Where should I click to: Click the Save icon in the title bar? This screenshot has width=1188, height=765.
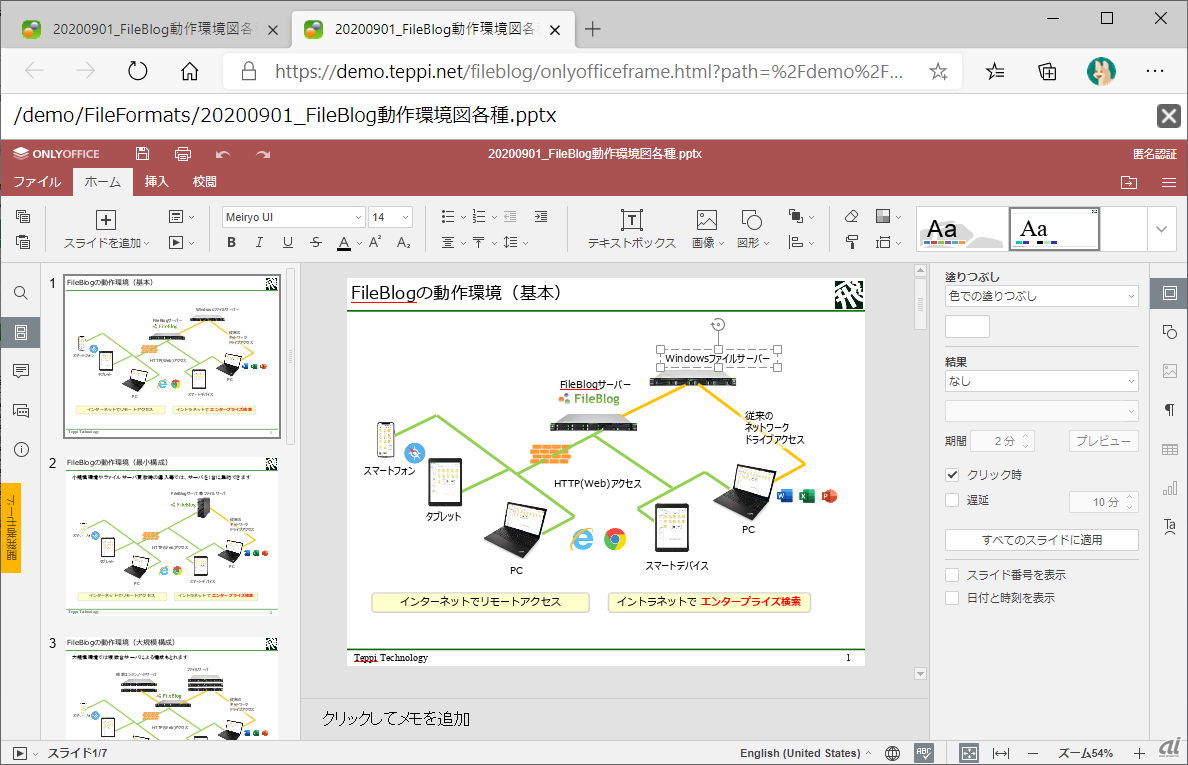[x=143, y=154]
